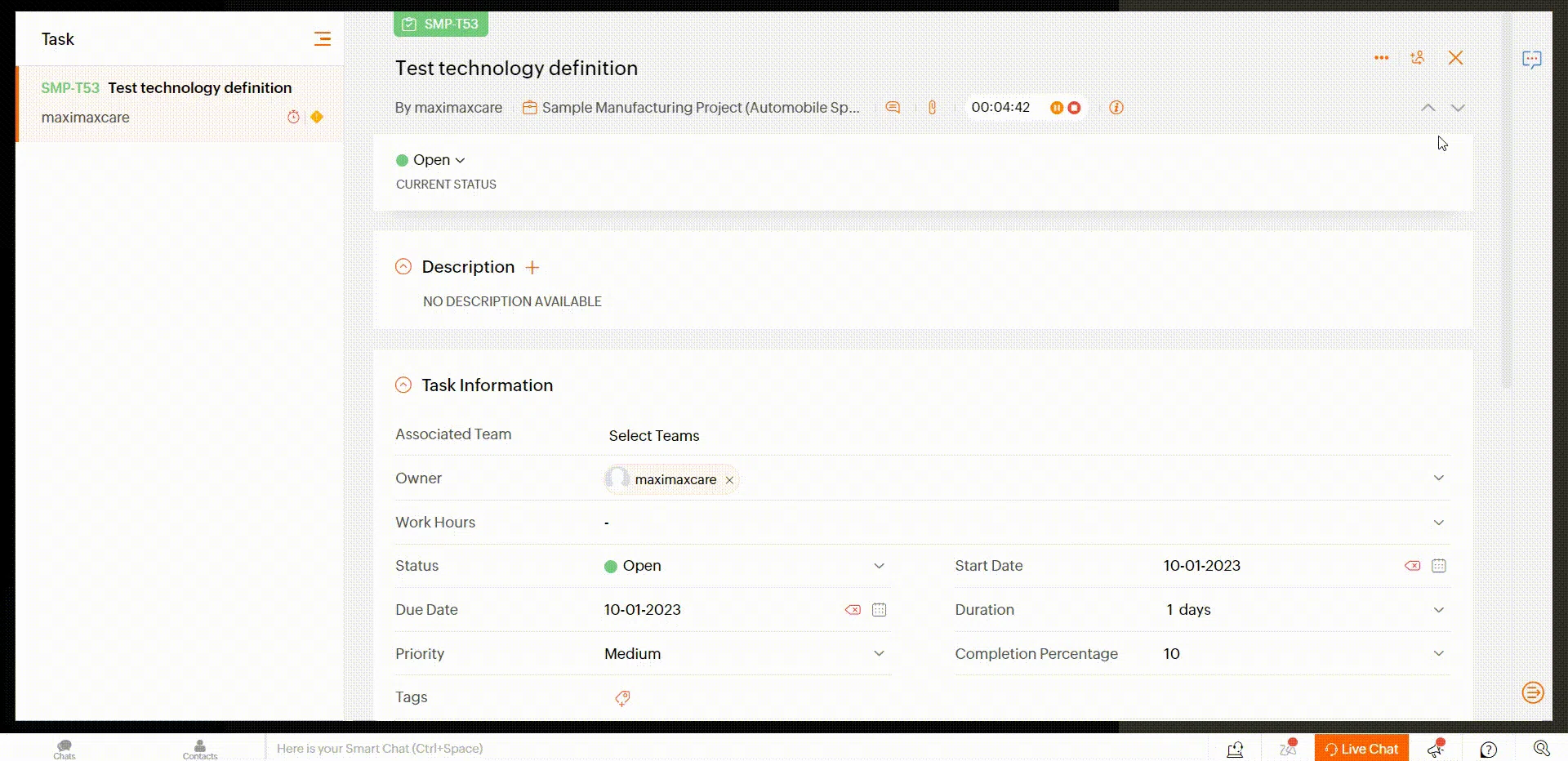This screenshot has height=761, width=1568.
Task: Pause the running task timer
Action: pos(1056,108)
